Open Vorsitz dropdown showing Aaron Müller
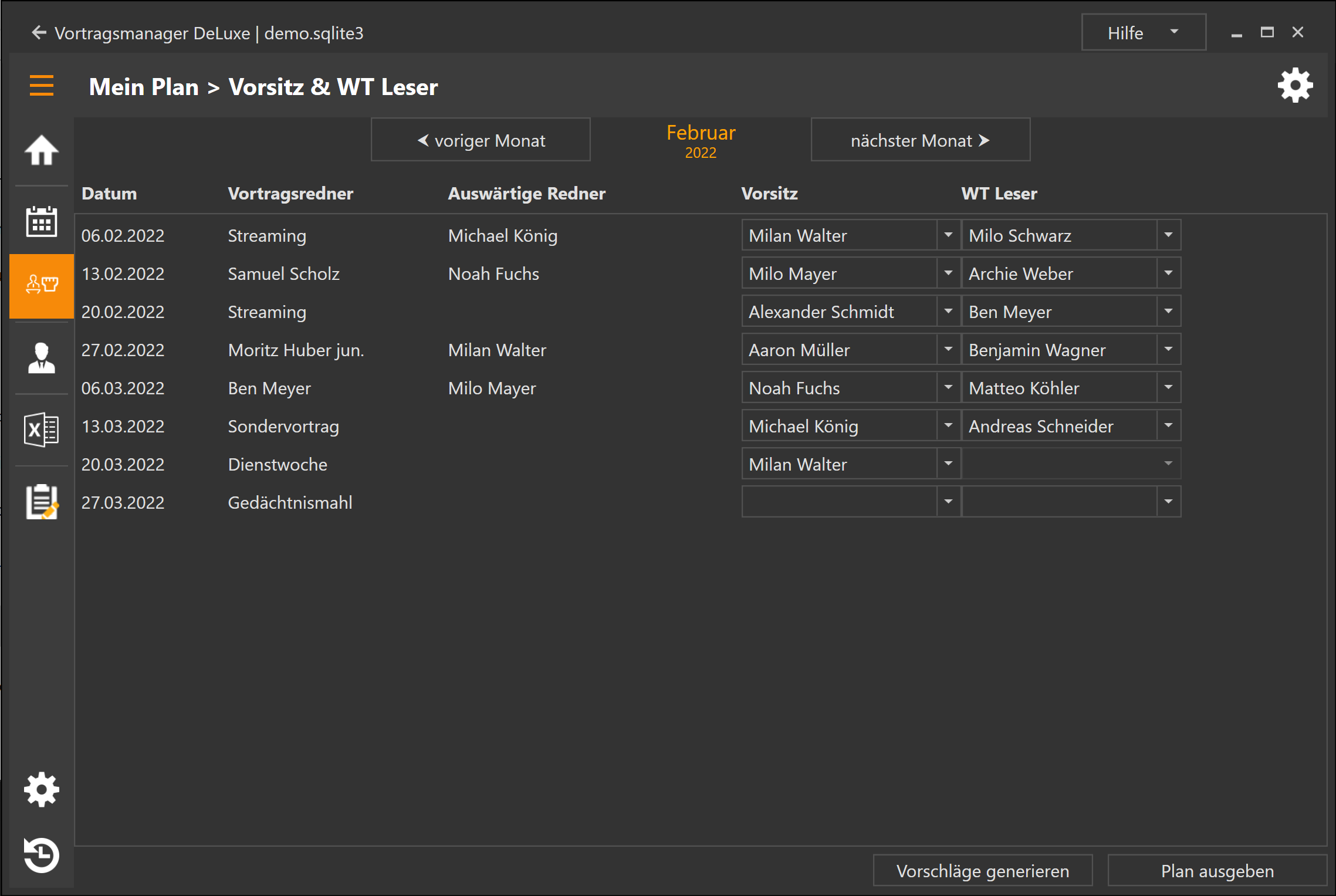Image resolution: width=1336 pixels, height=896 pixels. point(851,350)
